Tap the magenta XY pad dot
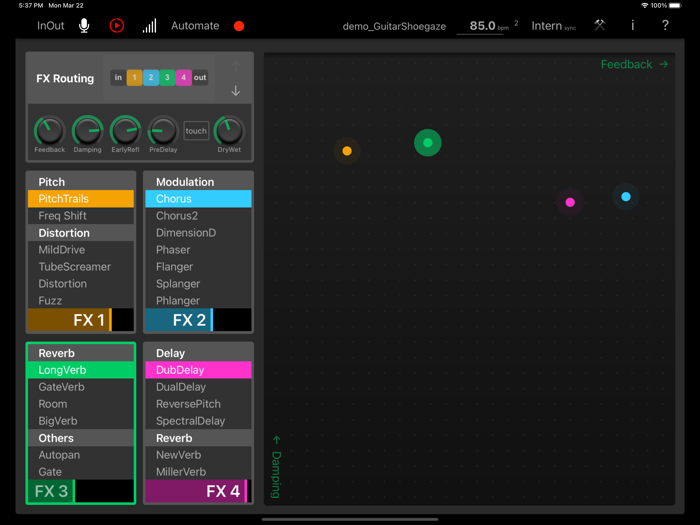This screenshot has width=700, height=525. 570,202
